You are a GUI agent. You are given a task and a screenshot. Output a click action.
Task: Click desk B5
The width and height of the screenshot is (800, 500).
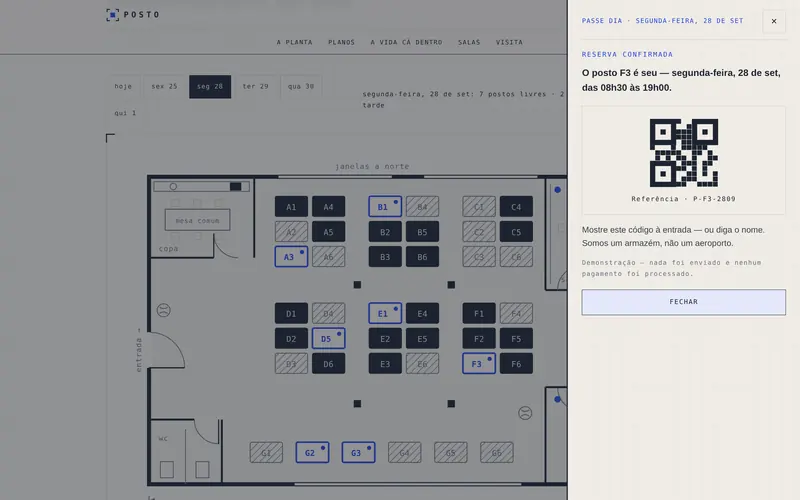422,232
